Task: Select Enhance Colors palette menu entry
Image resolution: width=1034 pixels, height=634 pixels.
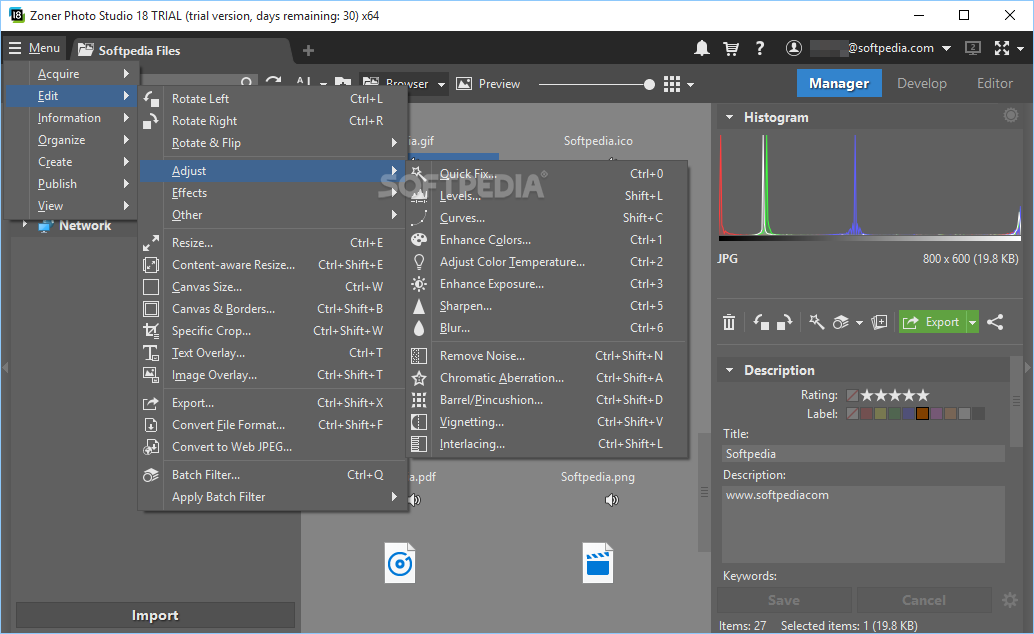Action: coord(546,239)
